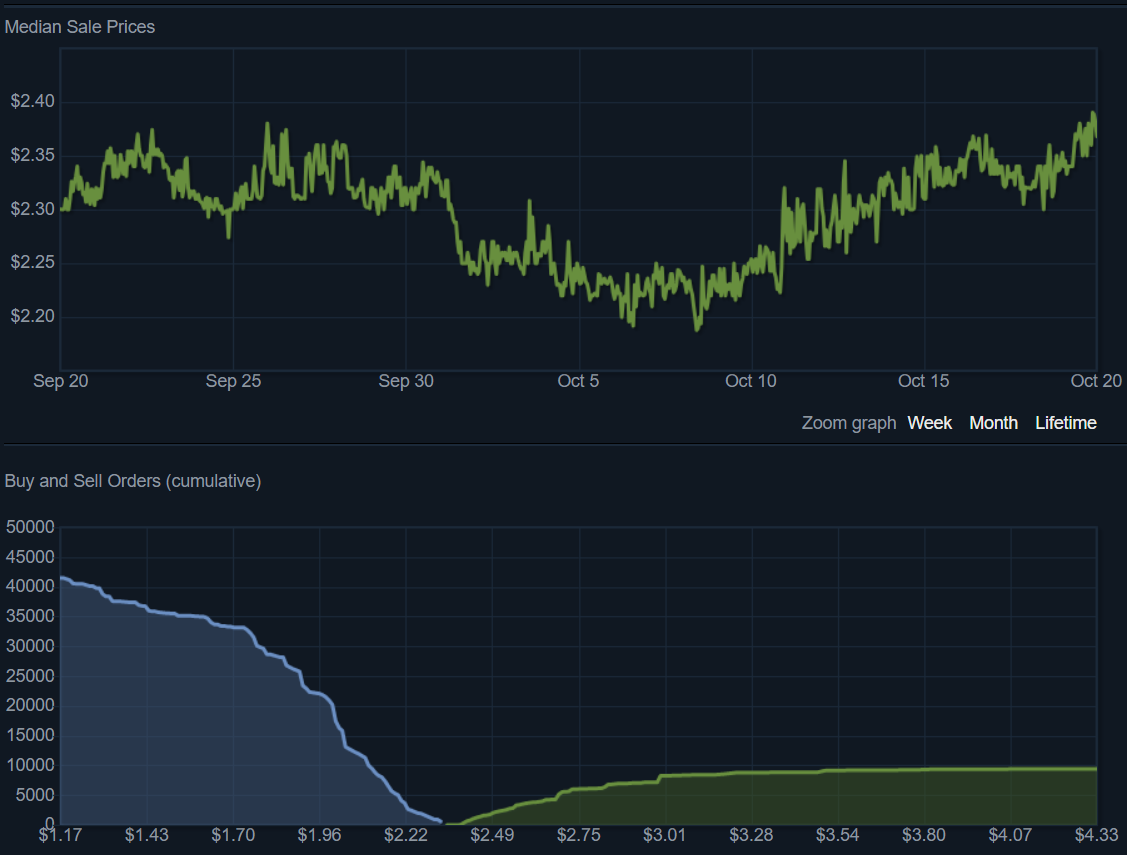Click the 5000 order count axis label
1127x855 pixels.
pos(34,795)
